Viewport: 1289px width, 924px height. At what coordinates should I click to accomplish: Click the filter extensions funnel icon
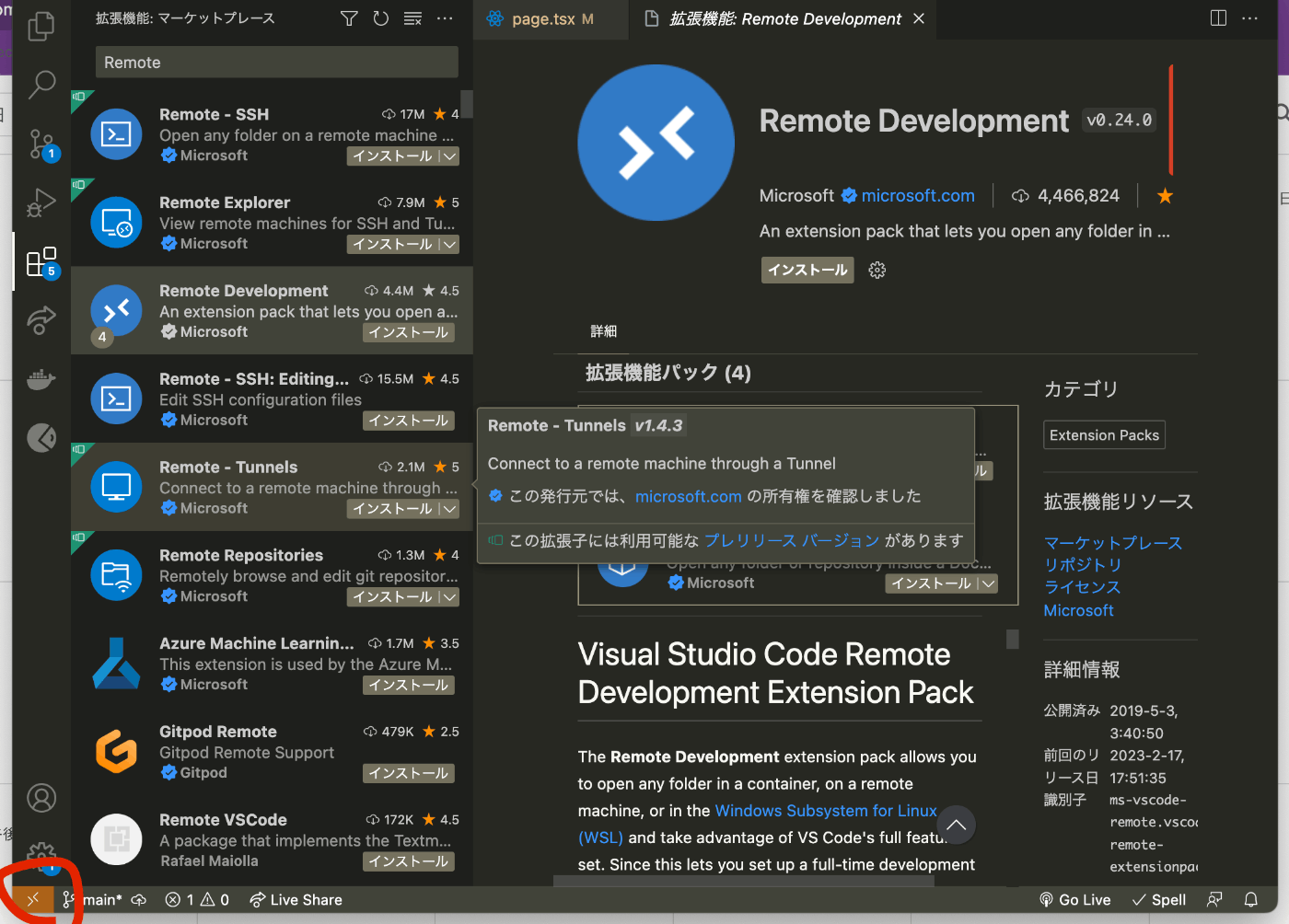tap(349, 18)
